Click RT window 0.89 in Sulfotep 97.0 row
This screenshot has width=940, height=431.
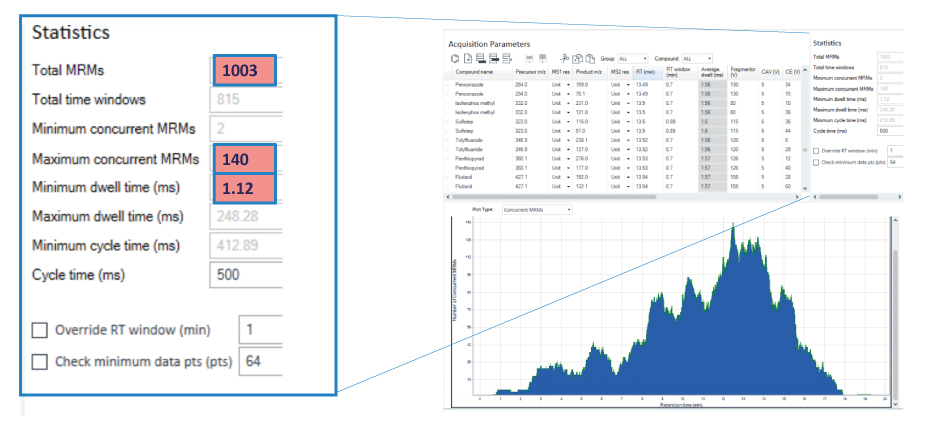pos(670,131)
